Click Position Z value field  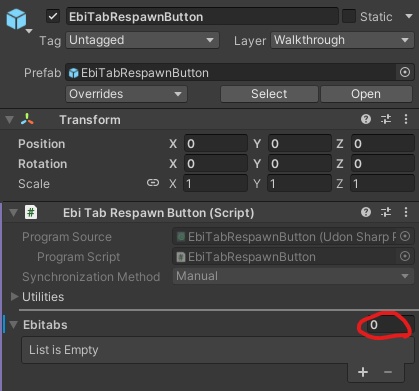click(382, 144)
